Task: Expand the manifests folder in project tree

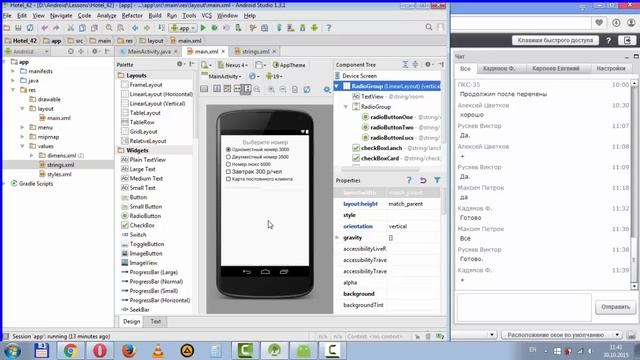Action: point(13,71)
